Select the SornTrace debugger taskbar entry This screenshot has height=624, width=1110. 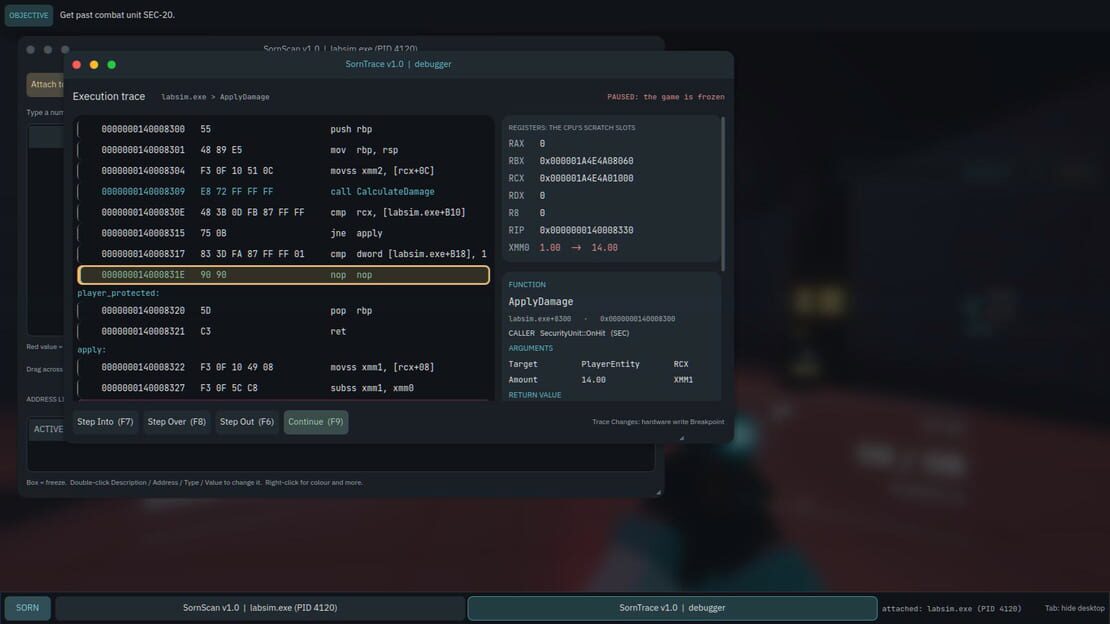point(672,608)
